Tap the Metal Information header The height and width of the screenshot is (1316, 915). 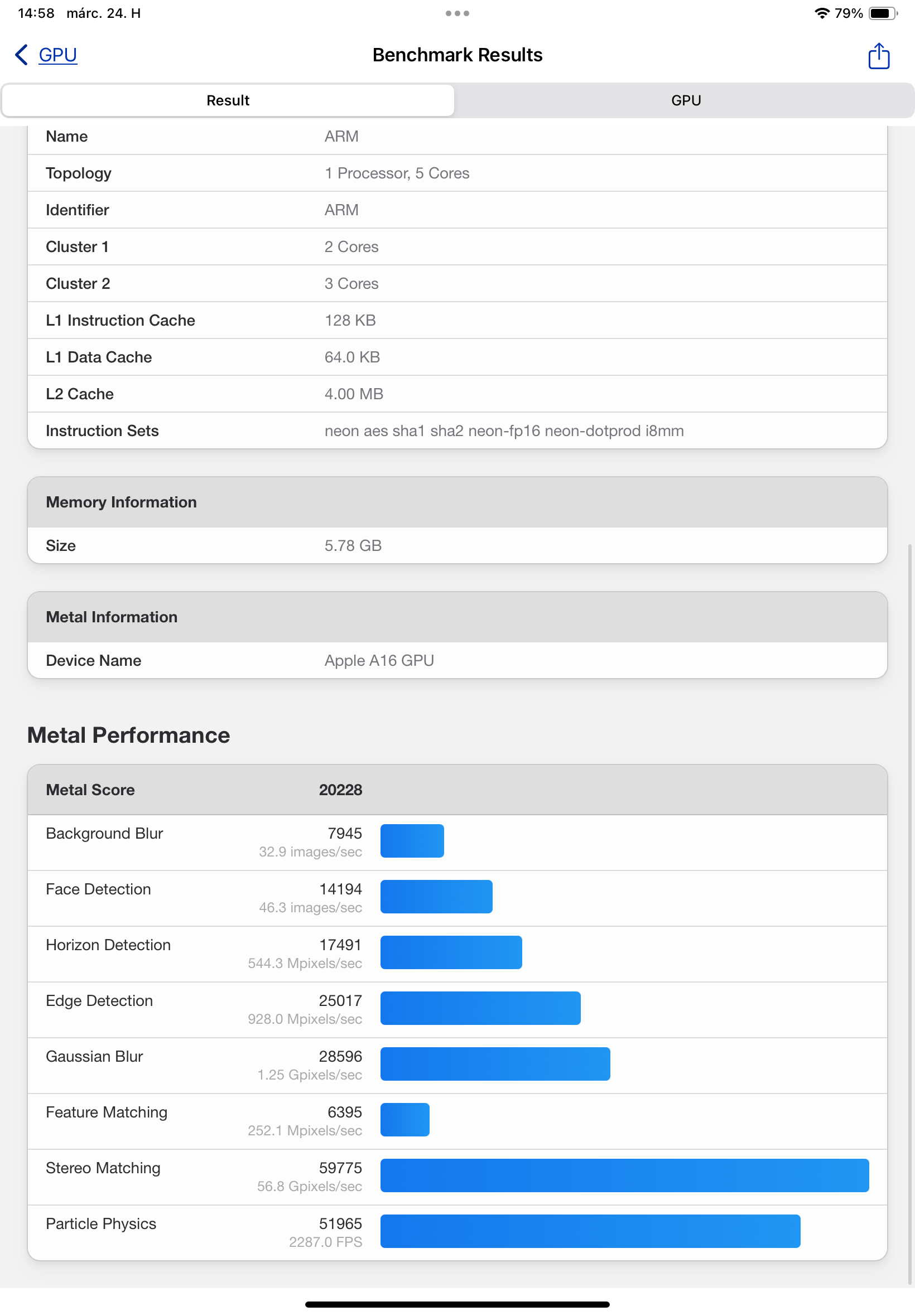[458, 617]
